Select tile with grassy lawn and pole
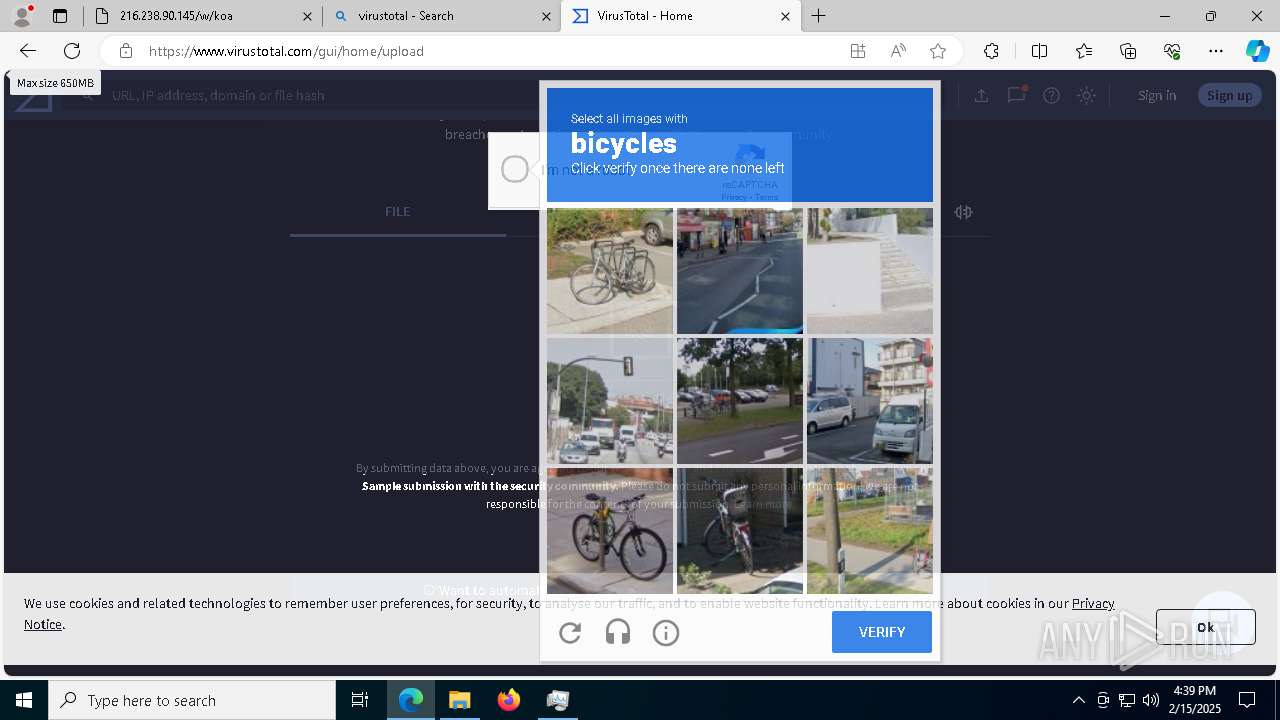The height and width of the screenshot is (720, 1280). [870, 531]
